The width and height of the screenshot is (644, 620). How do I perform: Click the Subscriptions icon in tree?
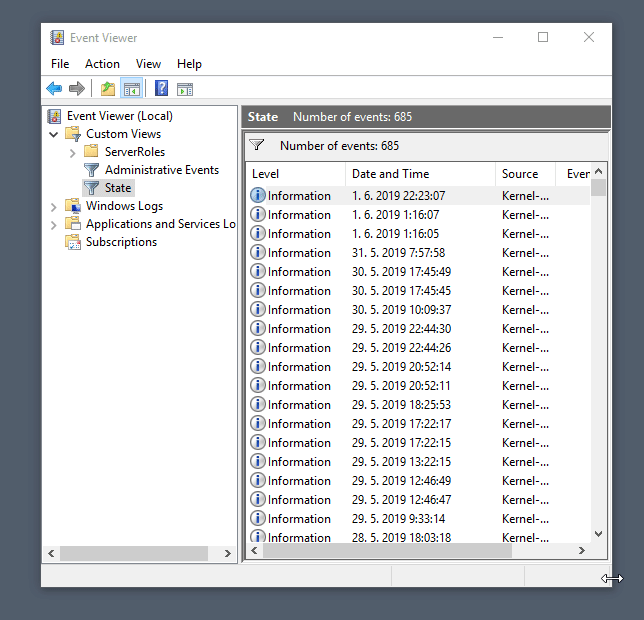[73, 242]
